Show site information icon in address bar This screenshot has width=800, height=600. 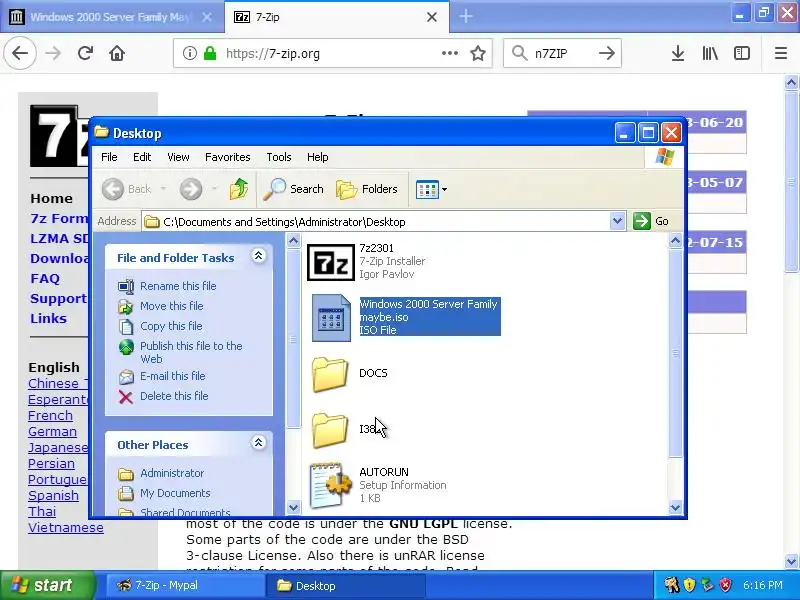(x=189, y=53)
